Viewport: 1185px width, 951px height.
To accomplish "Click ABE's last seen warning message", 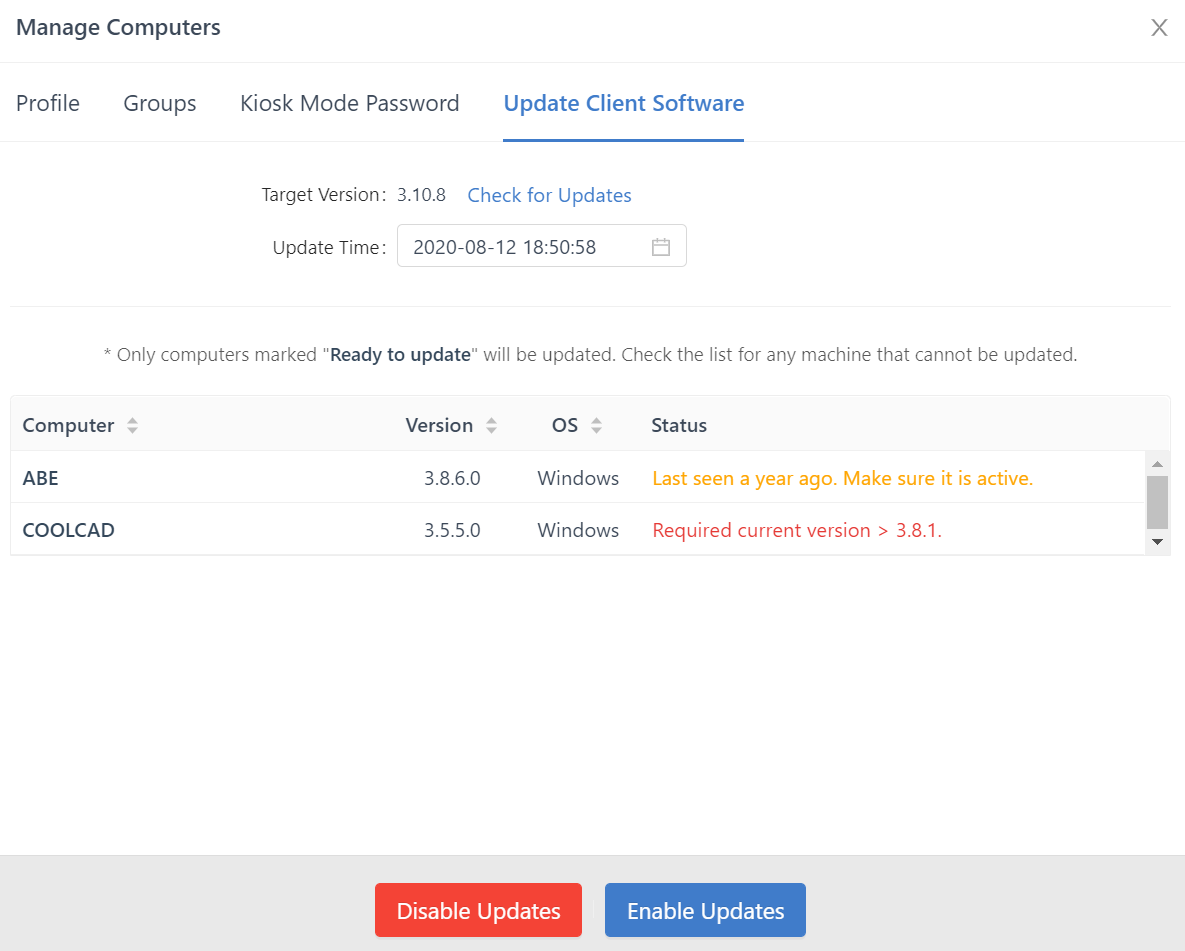I will (x=842, y=478).
